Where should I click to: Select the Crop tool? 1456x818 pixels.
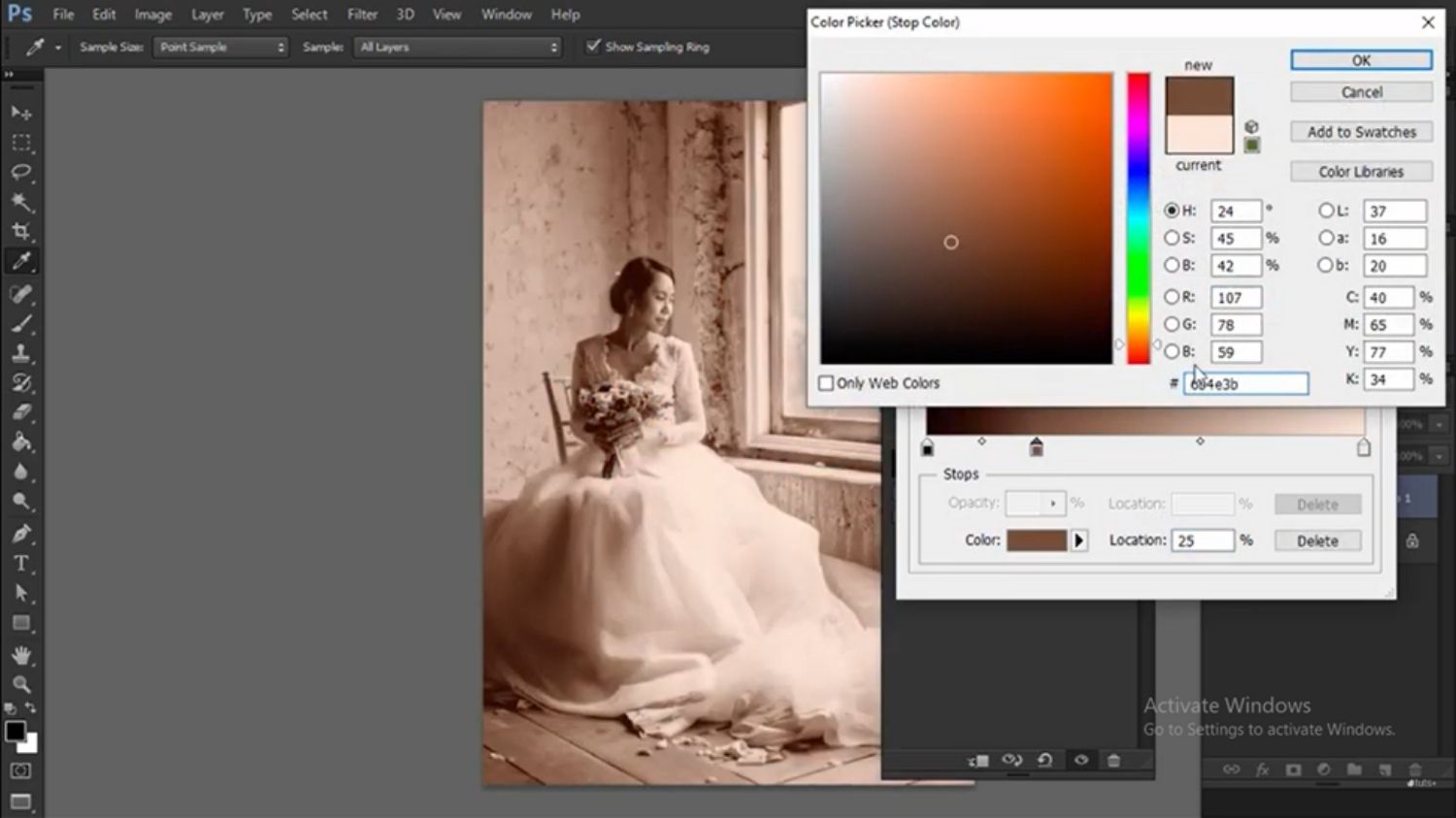click(21, 231)
